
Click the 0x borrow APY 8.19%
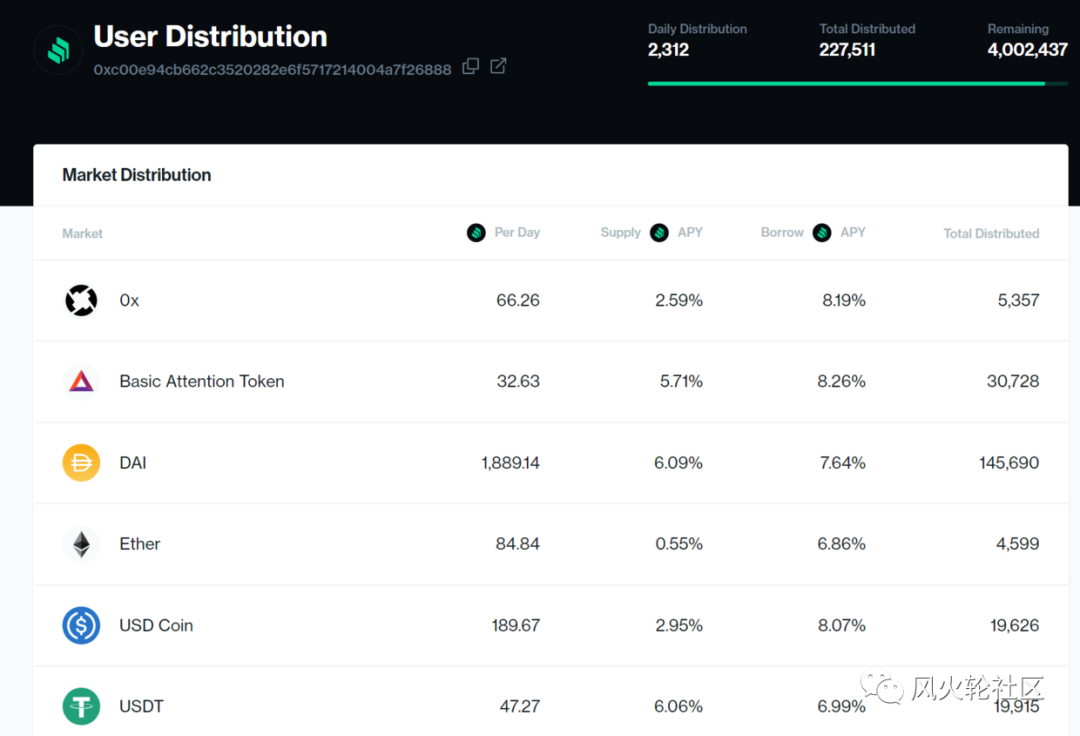click(x=844, y=300)
